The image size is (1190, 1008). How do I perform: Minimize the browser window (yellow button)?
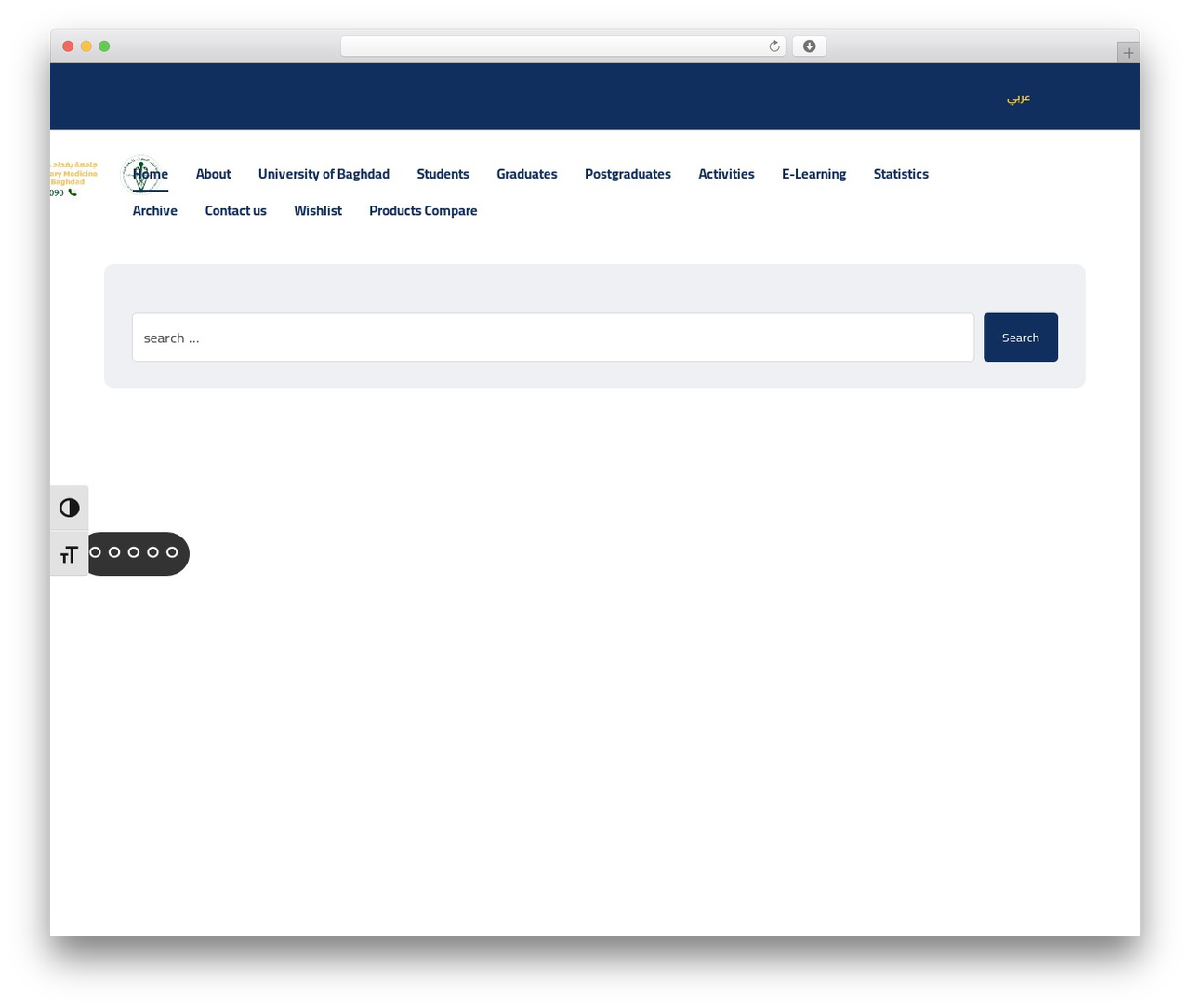(86, 46)
